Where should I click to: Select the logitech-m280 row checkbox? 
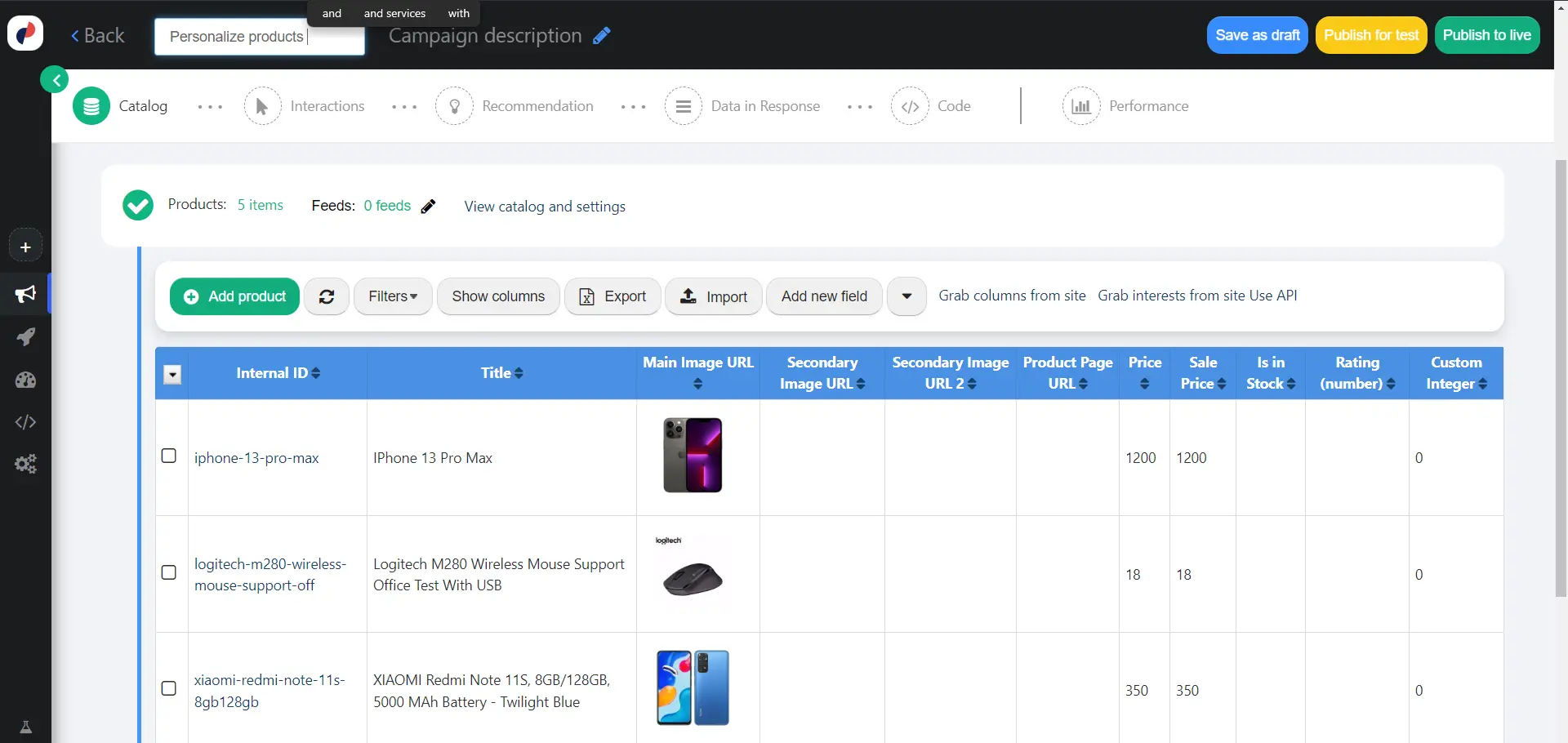pos(169,572)
